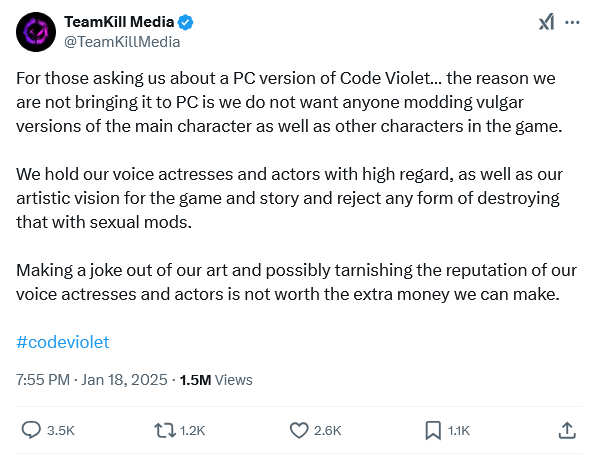This screenshot has height=454, width=598.
Task: Click the paragraph starting 'For those asking us'
Action: click(x=290, y=102)
